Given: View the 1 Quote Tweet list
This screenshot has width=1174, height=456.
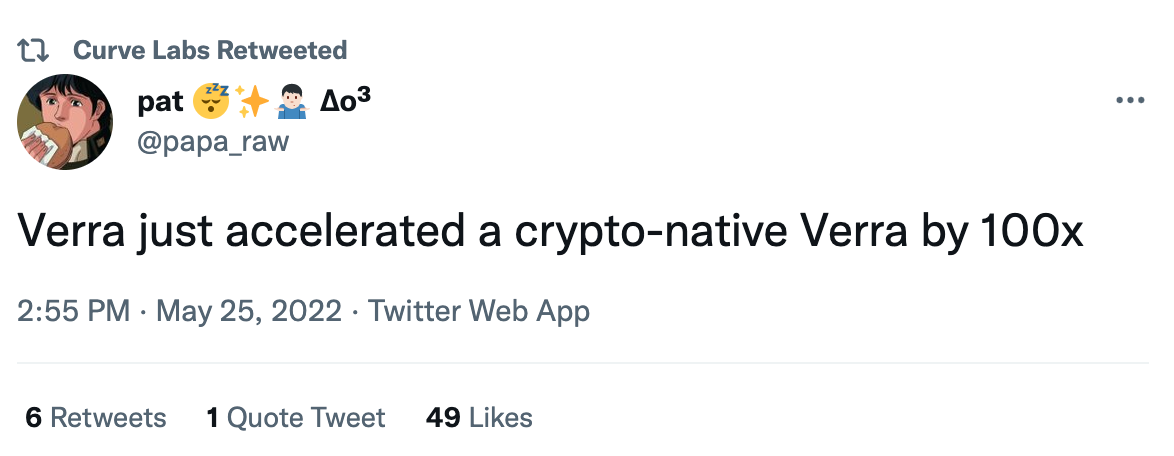Looking at the screenshot, I should (x=296, y=417).
